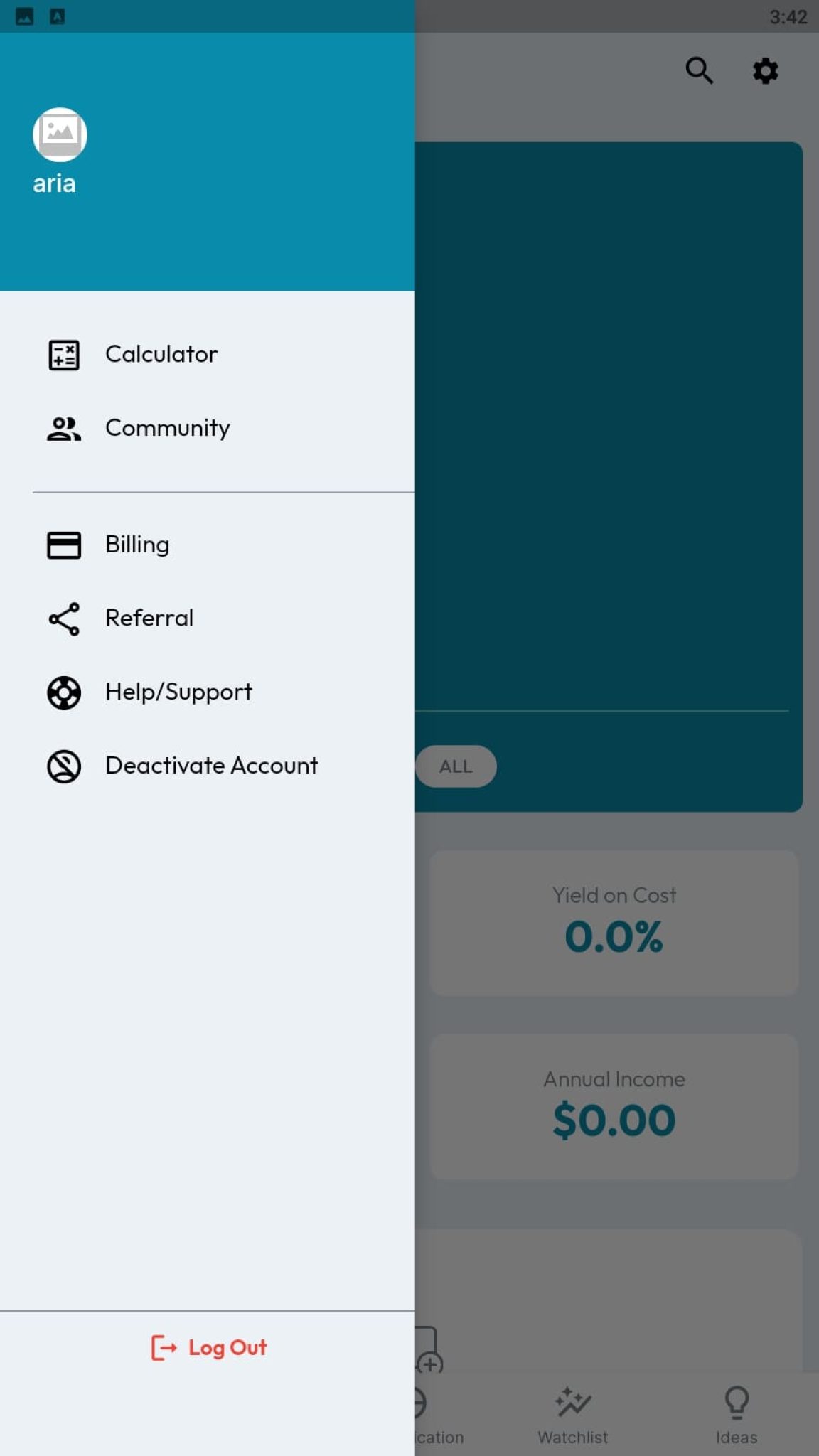This screenshot has width=819, height=1456.
Task: Open the Yield on Cost card
Action: click(614, 922)
